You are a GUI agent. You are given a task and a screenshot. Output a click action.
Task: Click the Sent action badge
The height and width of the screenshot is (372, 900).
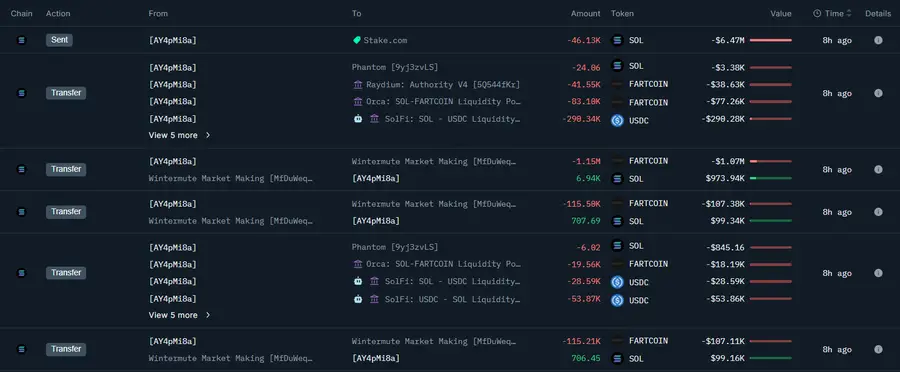[x=59, y=40]
